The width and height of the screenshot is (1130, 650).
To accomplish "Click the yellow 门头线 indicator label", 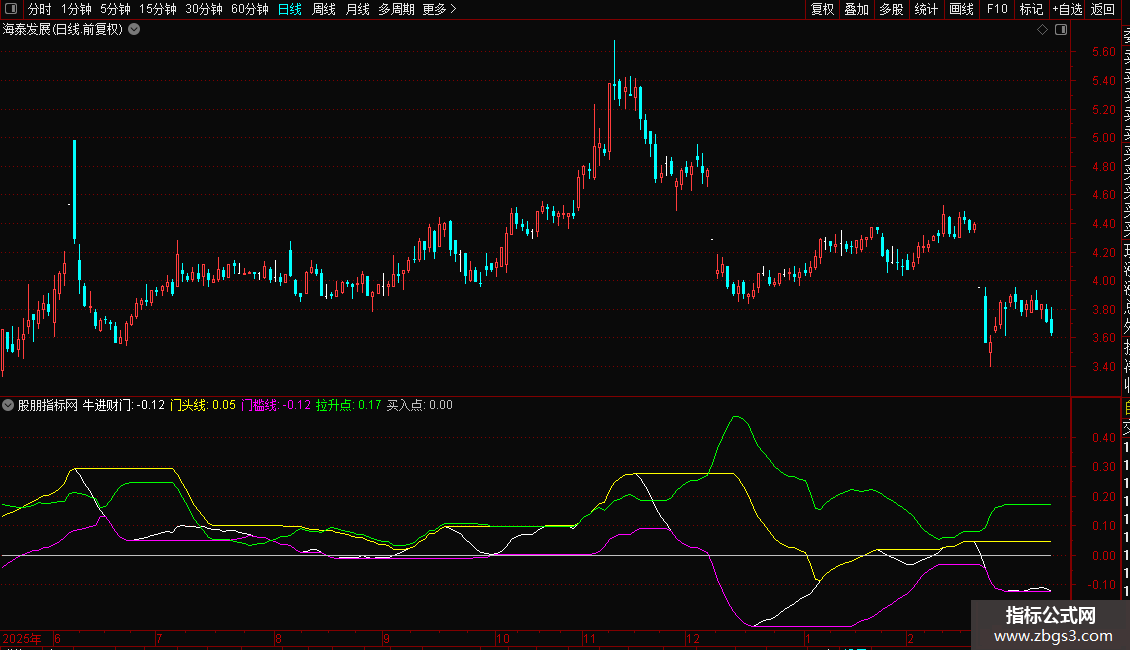I will pos(188,405).
